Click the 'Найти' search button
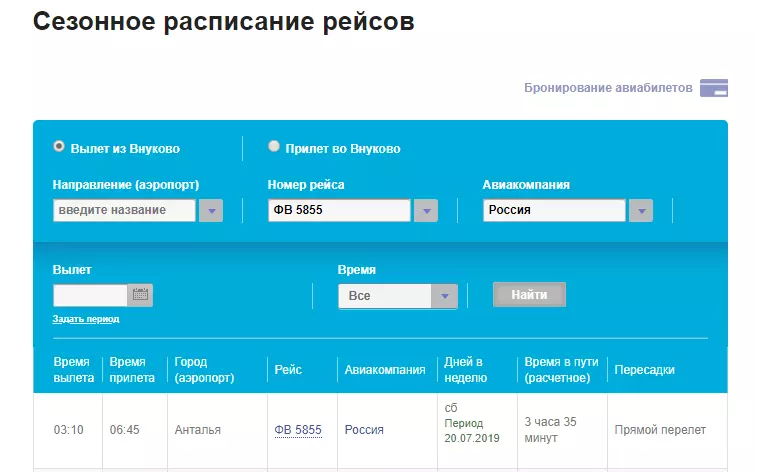 click(529, 294)
